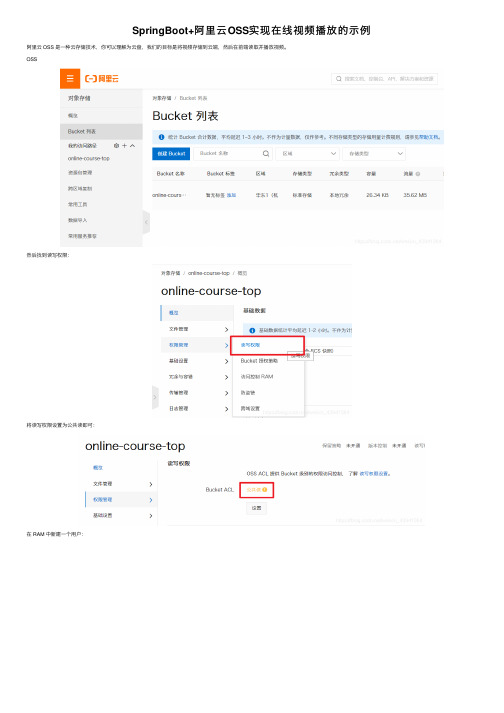Select 概览 in the Bucket list sidebar
The height and width of the screenshot is (713, 504).
73,115
